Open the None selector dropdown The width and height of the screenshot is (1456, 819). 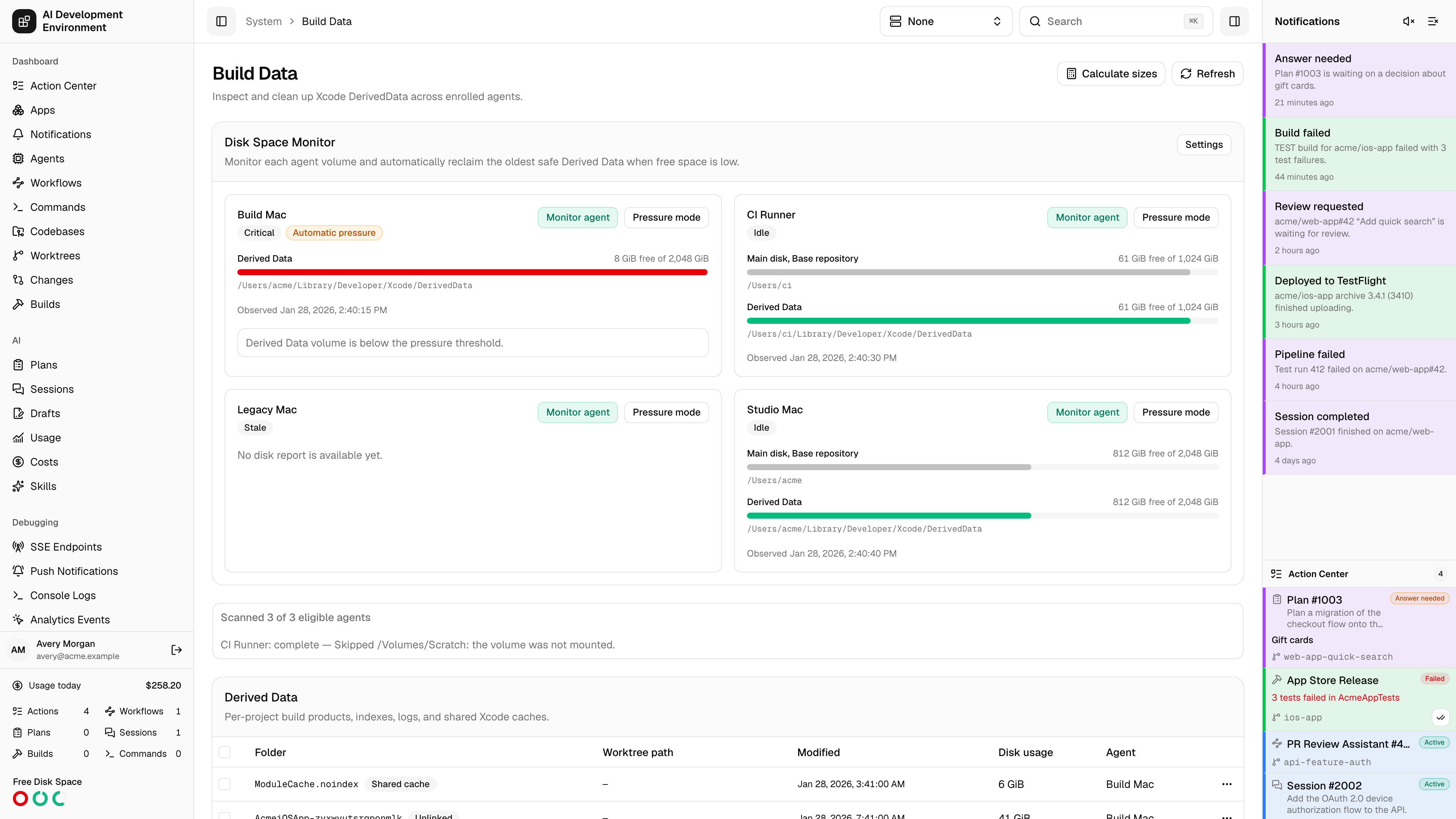[946, 22]
